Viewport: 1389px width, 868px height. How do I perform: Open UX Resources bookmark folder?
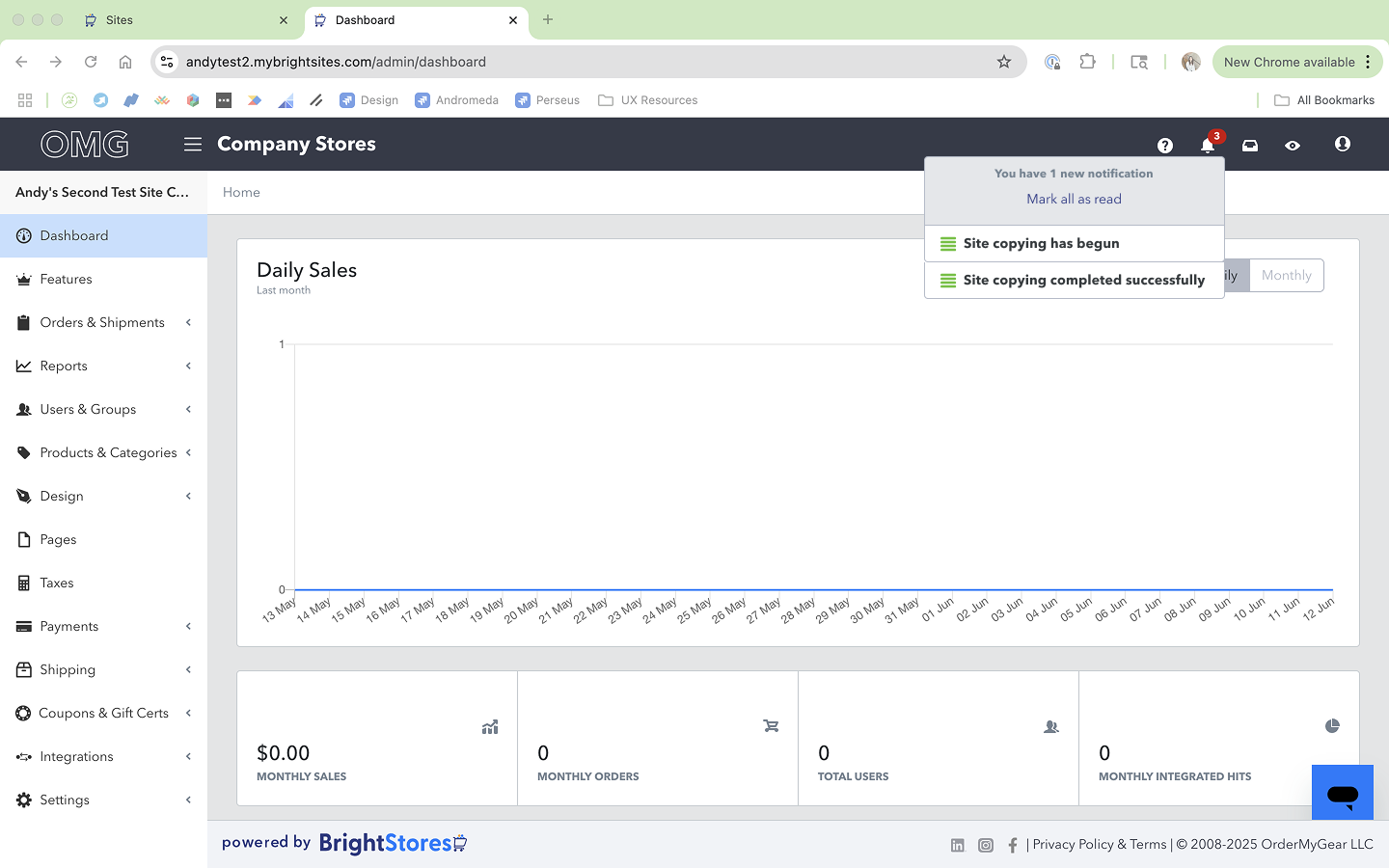point(647,100)
